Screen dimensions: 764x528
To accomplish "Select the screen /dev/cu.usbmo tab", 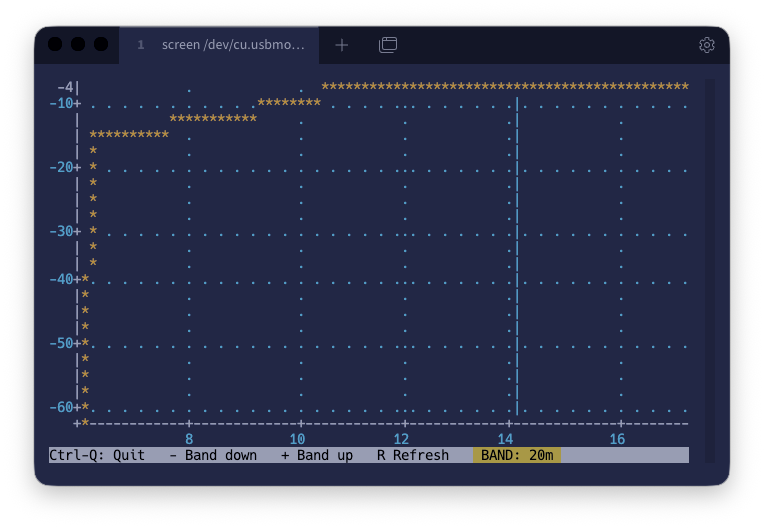I will pos(219,45).
